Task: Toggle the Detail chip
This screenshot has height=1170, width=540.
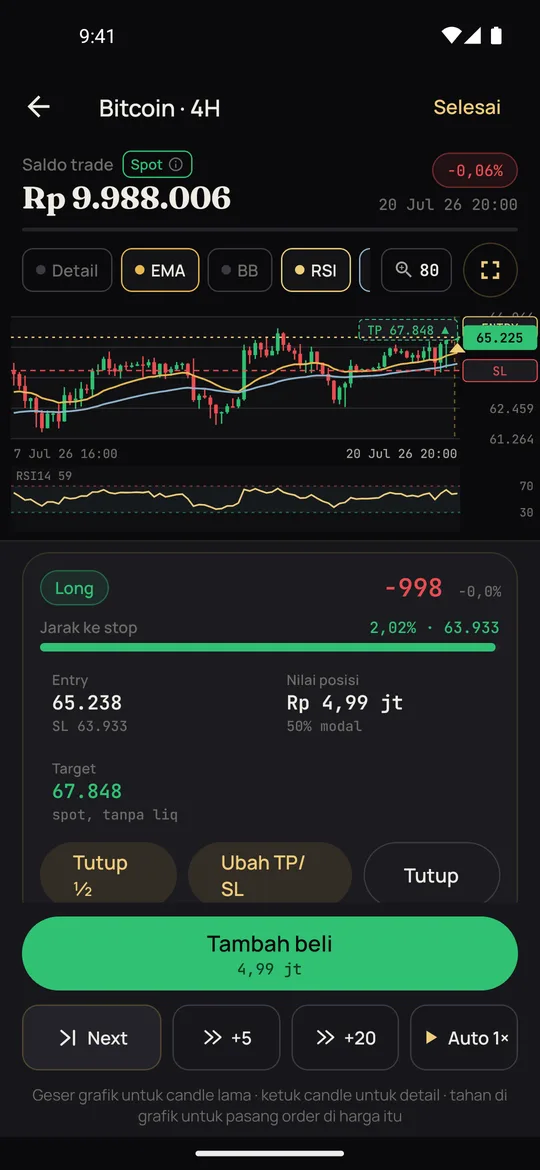Action: coord(67,270)
